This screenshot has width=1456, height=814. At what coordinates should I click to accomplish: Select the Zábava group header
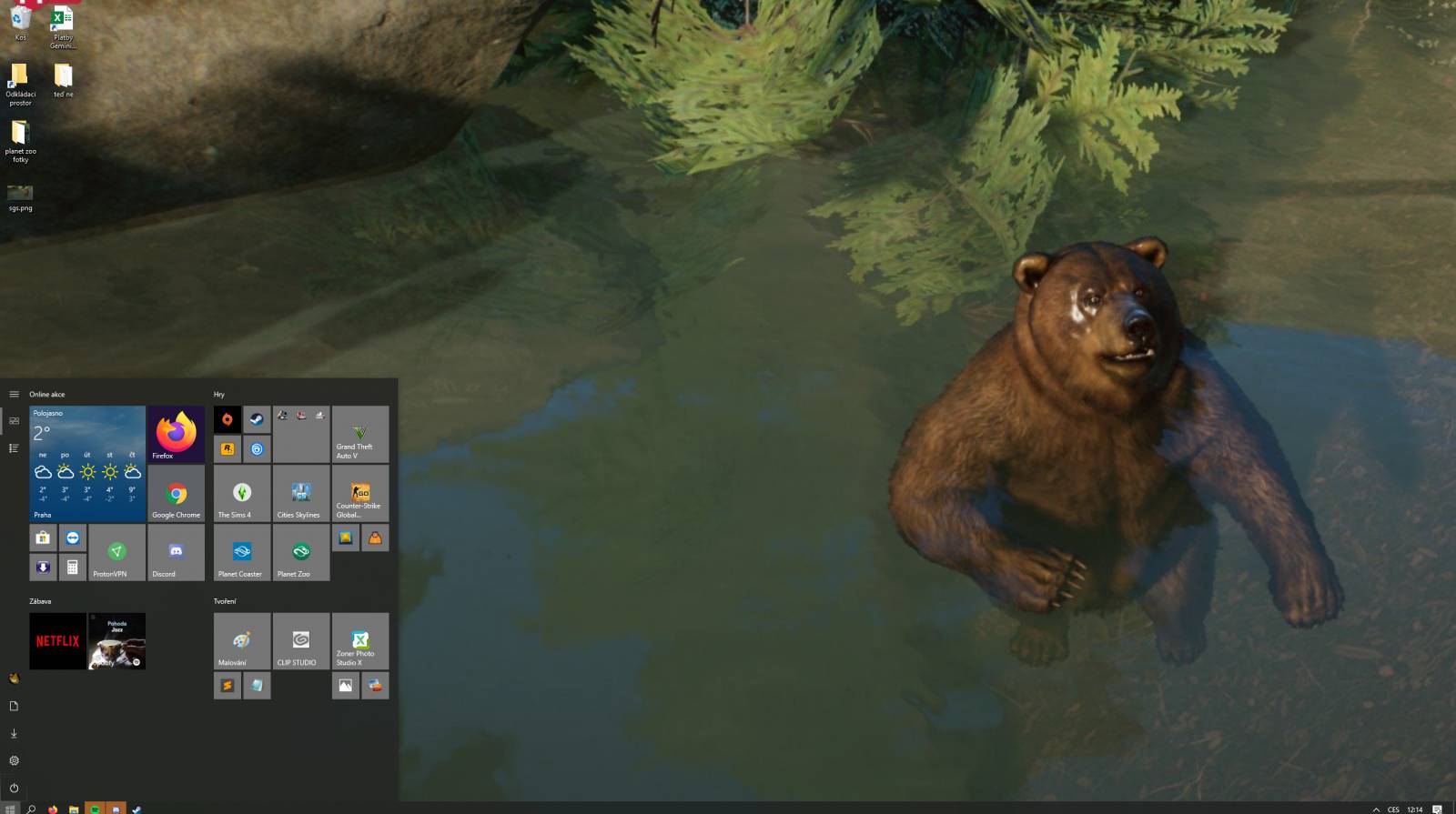pos(40,601)
